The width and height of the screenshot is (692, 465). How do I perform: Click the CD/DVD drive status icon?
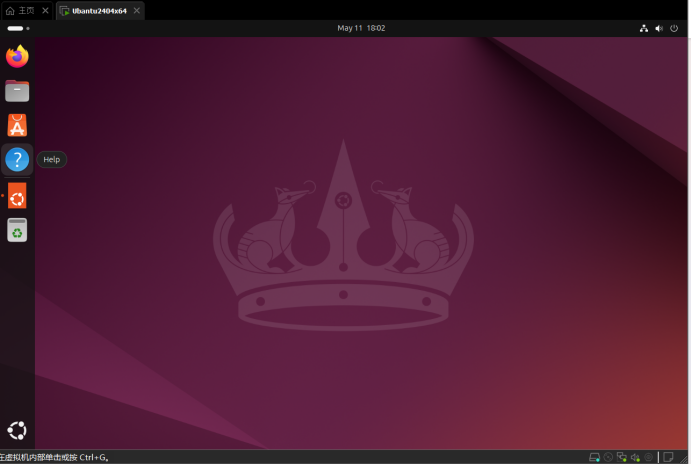[x=608, y=458]
